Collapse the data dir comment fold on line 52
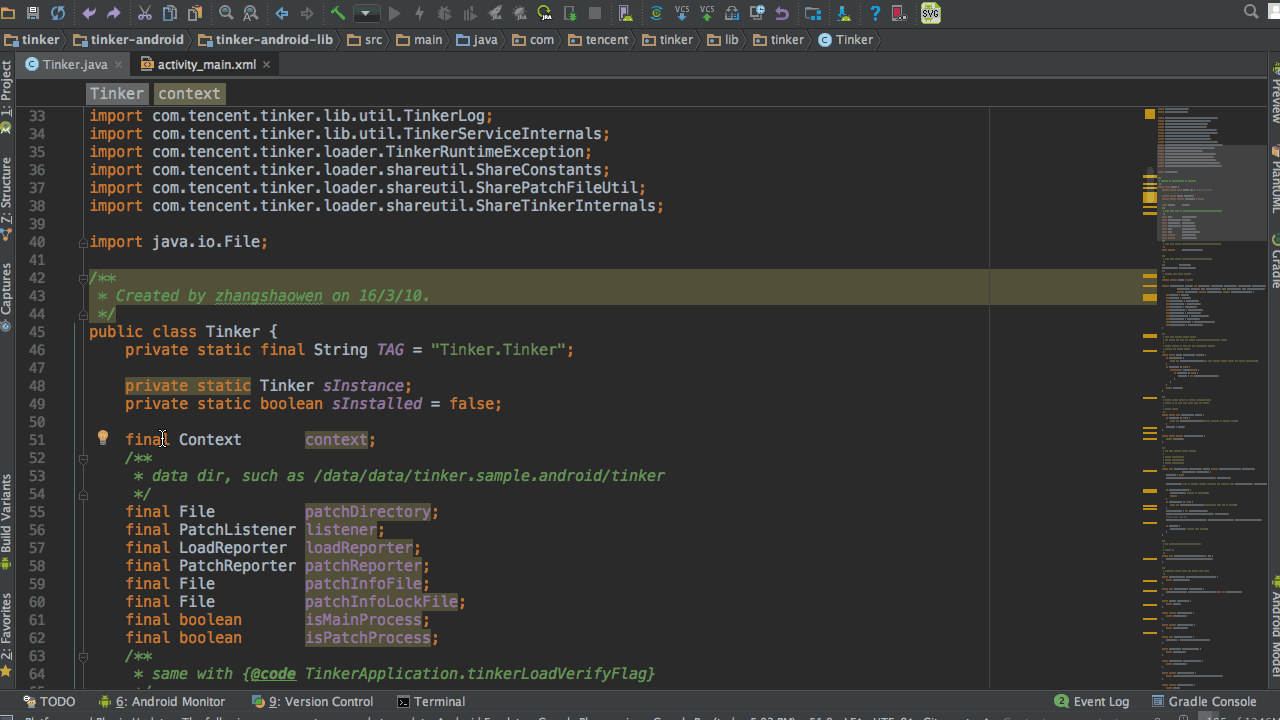 [83, 458]
